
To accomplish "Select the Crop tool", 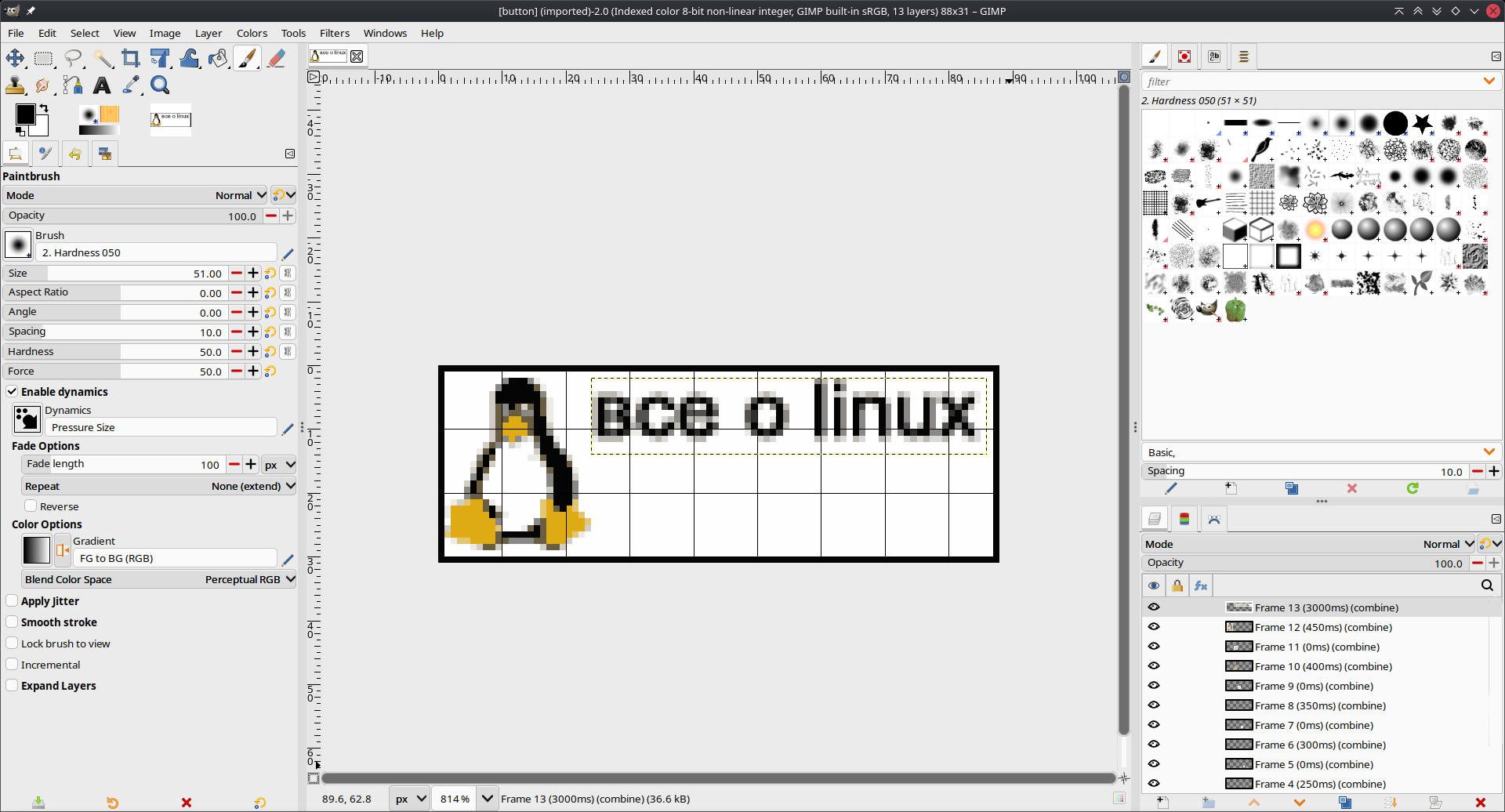I will 131,58.
